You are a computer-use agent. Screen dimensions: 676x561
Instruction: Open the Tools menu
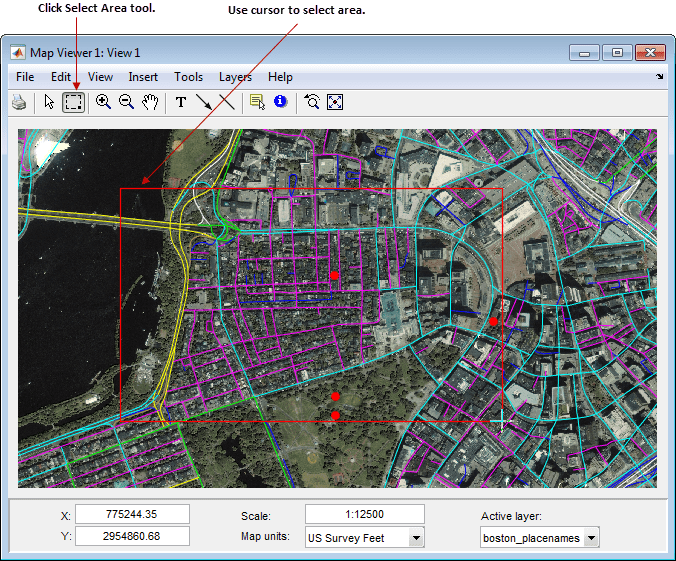click(188, 77)
